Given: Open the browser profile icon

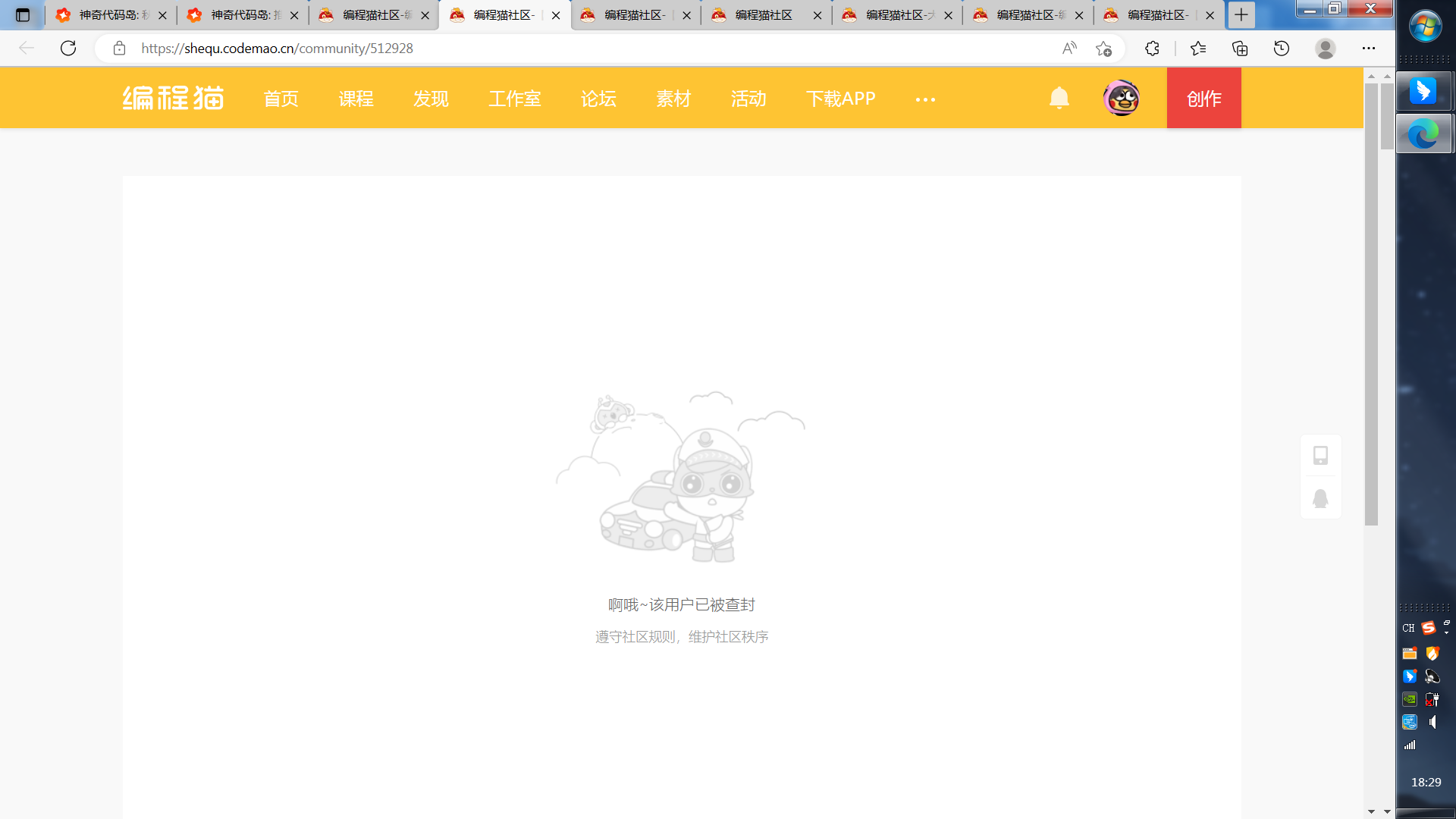Looking at the screenshot, I should tap(1326, 49).
